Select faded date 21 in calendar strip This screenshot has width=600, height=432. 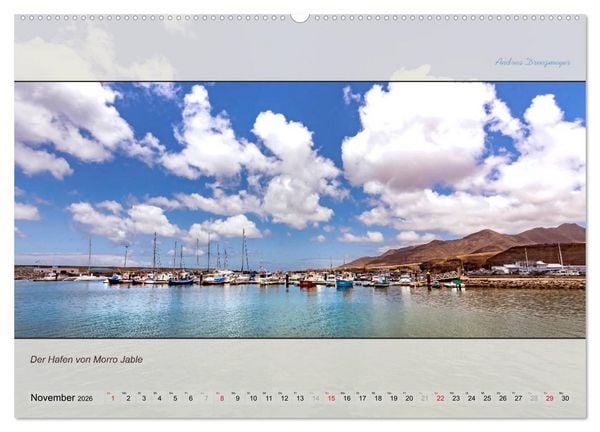pyautogui.click(x=425, y=398)
